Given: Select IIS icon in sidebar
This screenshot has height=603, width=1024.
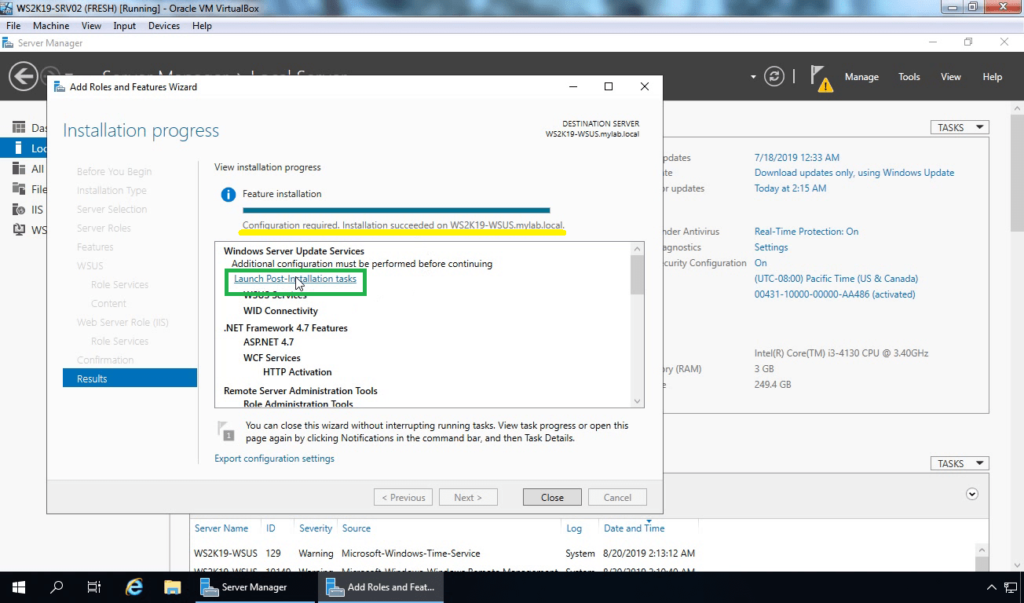Looking at the screenshot, I should 19,210.
